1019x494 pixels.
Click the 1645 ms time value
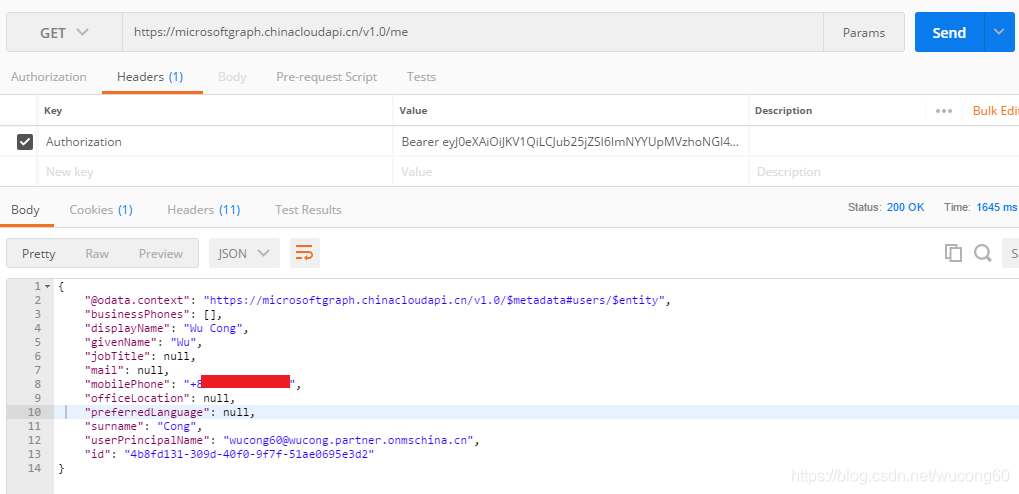(x=997, y=207)
